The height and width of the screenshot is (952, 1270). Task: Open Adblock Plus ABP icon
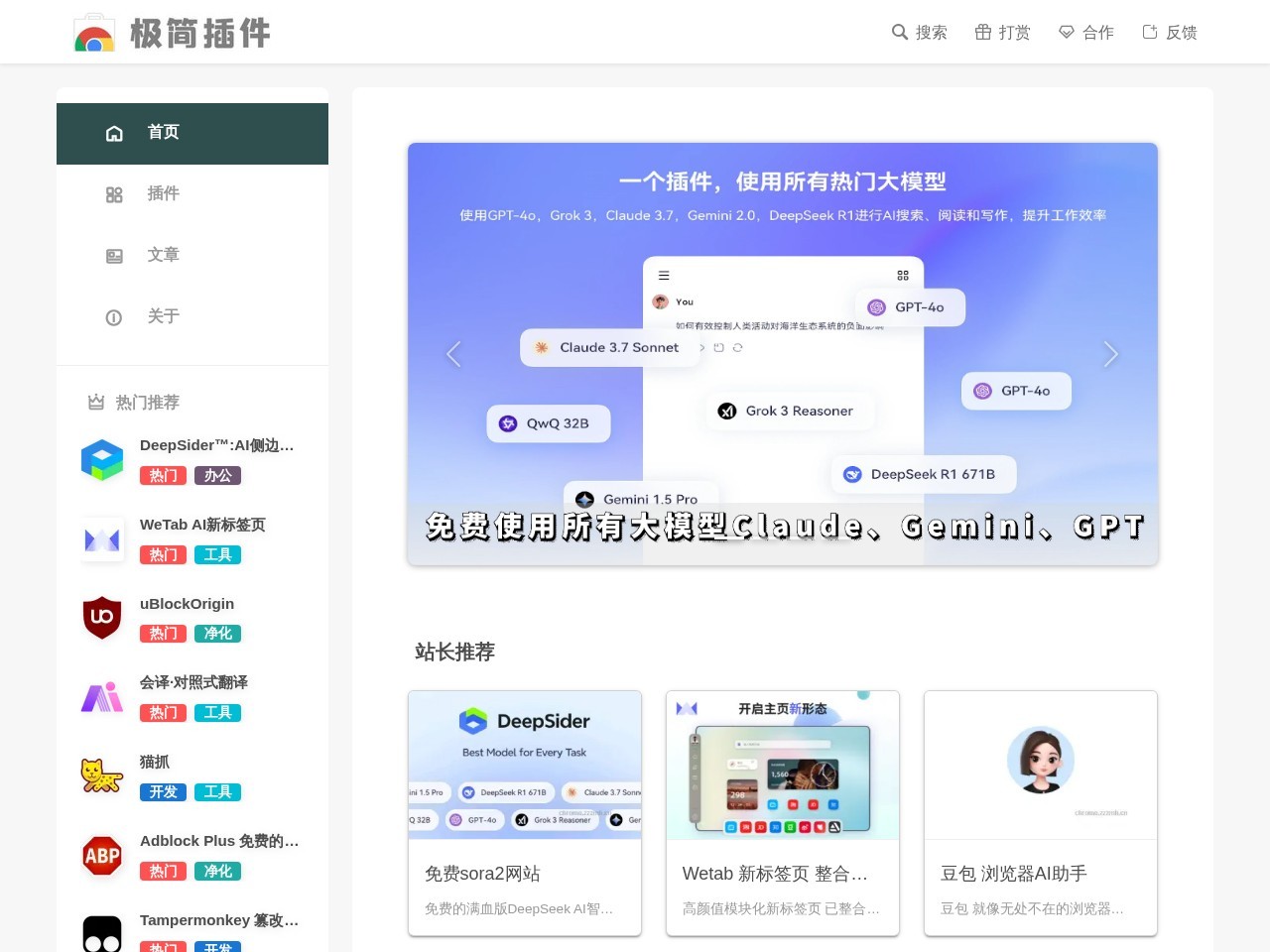pyautogui.click(x=102, y=856)
